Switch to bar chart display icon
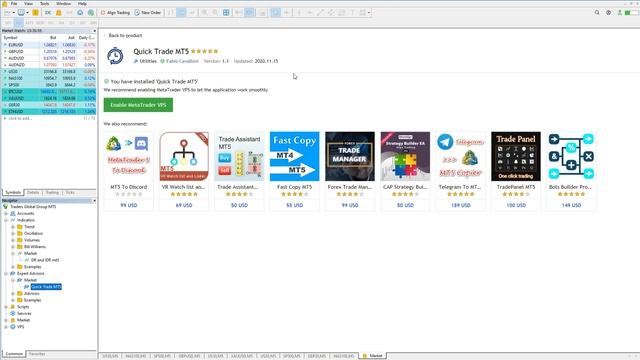This screenshot has height=360, width=640. tap(171, 13)
